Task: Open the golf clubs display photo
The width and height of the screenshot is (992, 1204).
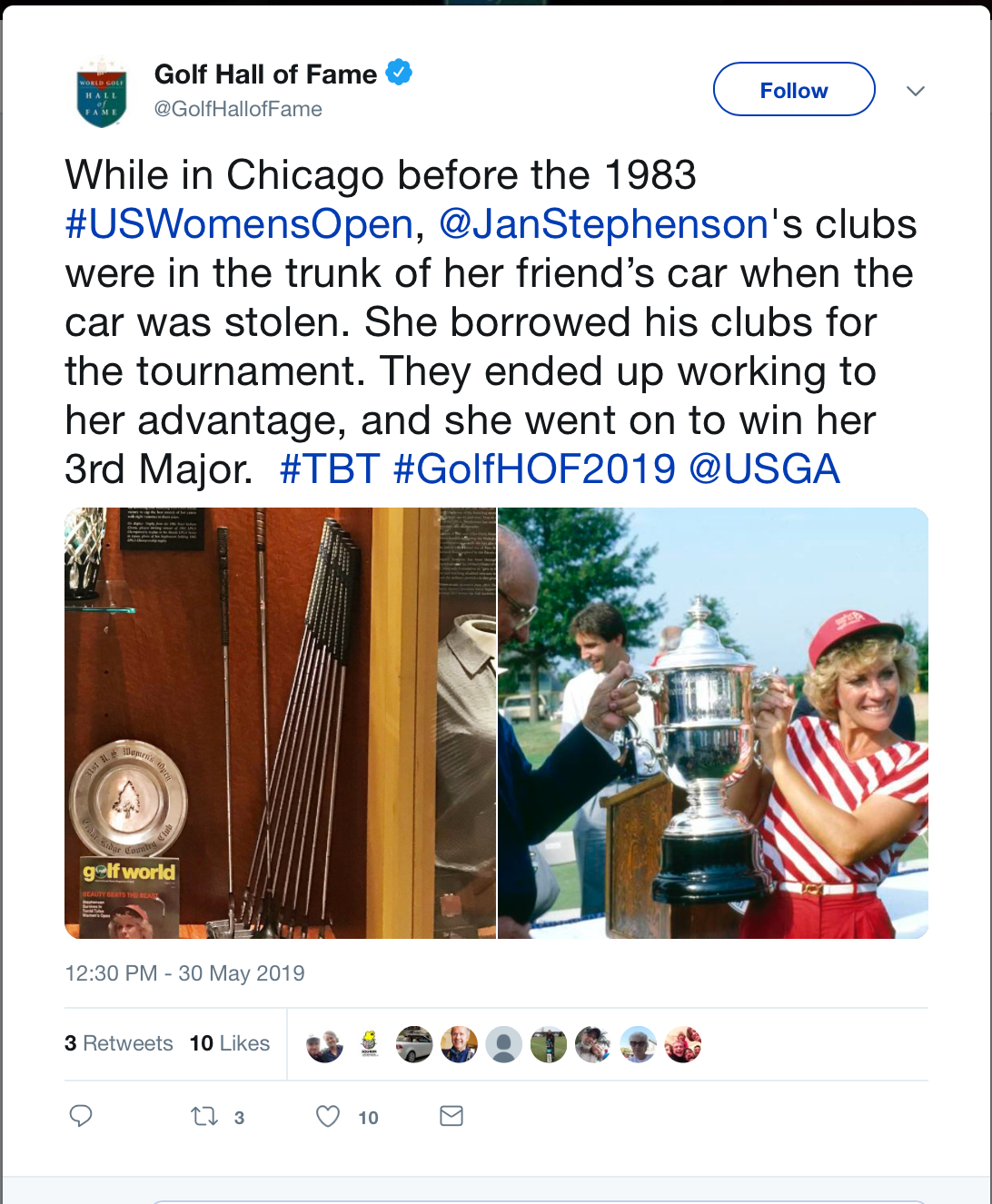Action: click(280, 723)
